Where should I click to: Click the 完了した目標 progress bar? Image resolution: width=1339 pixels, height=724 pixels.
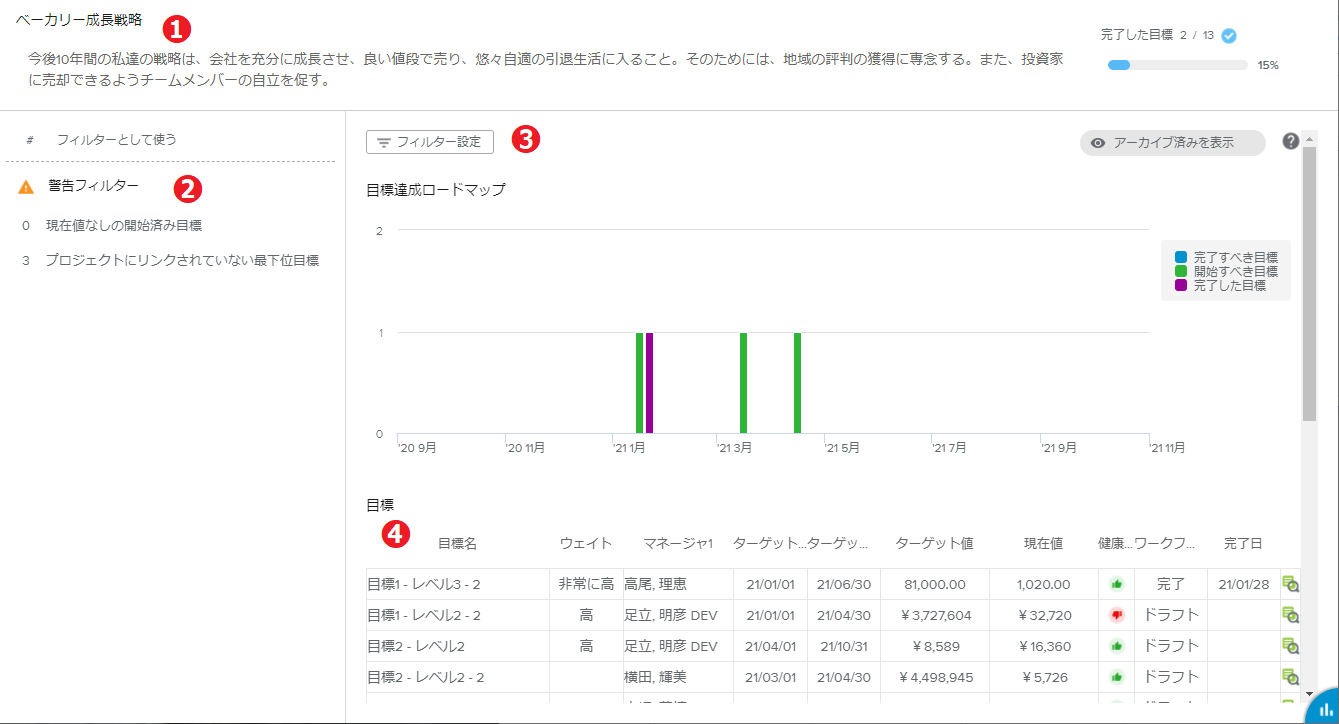tap(1177, 65)
